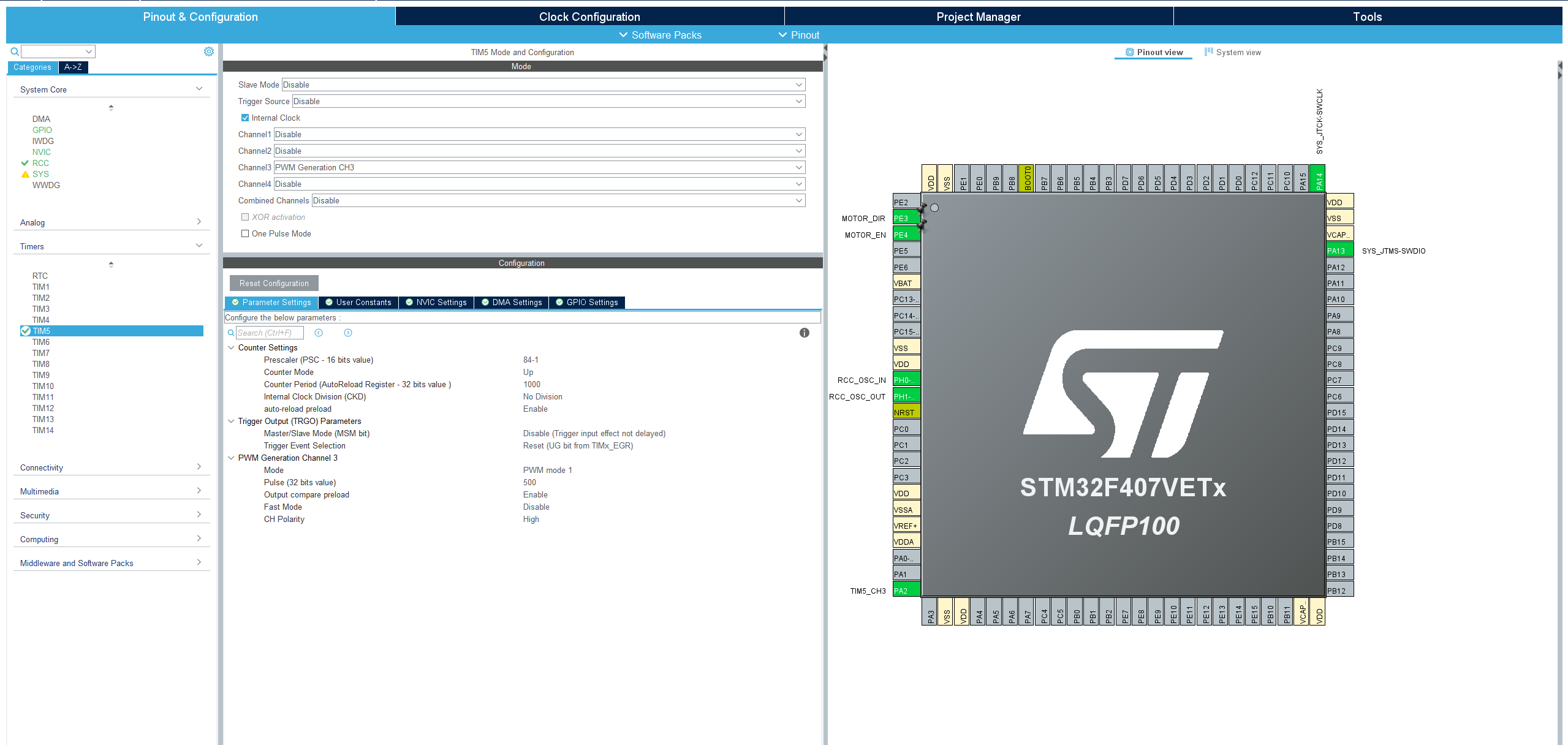Viewport: 1568px width, 745px height.
Task: Open the NVIC Settings tab
Action: (436, 302)
